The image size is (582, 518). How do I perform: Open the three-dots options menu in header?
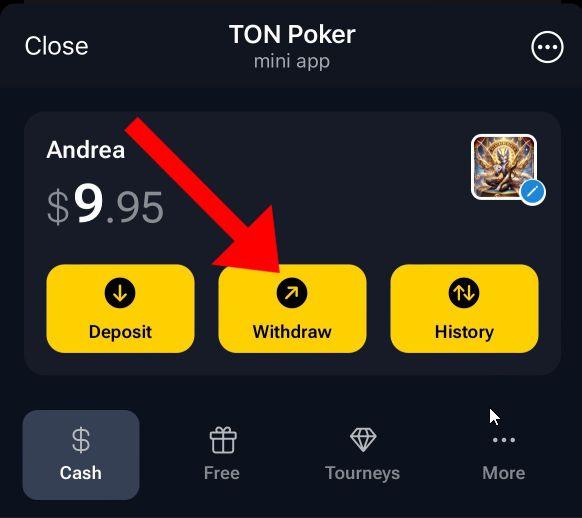pyautogui.click(x=547, y=47)
